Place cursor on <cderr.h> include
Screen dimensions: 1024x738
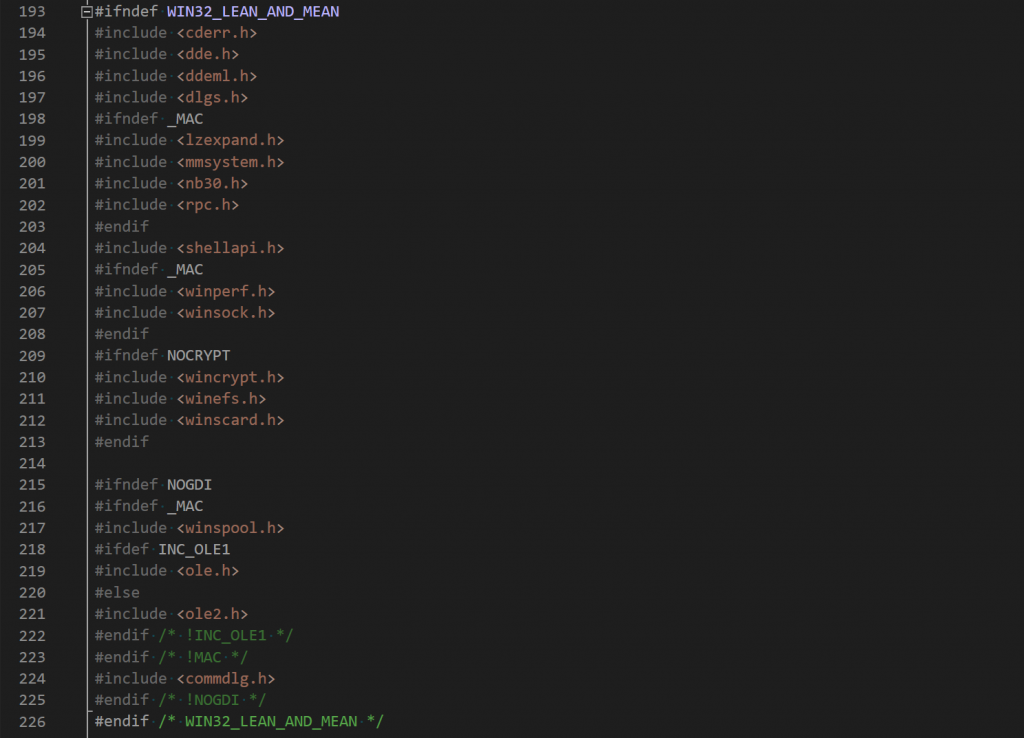[212, 33]
